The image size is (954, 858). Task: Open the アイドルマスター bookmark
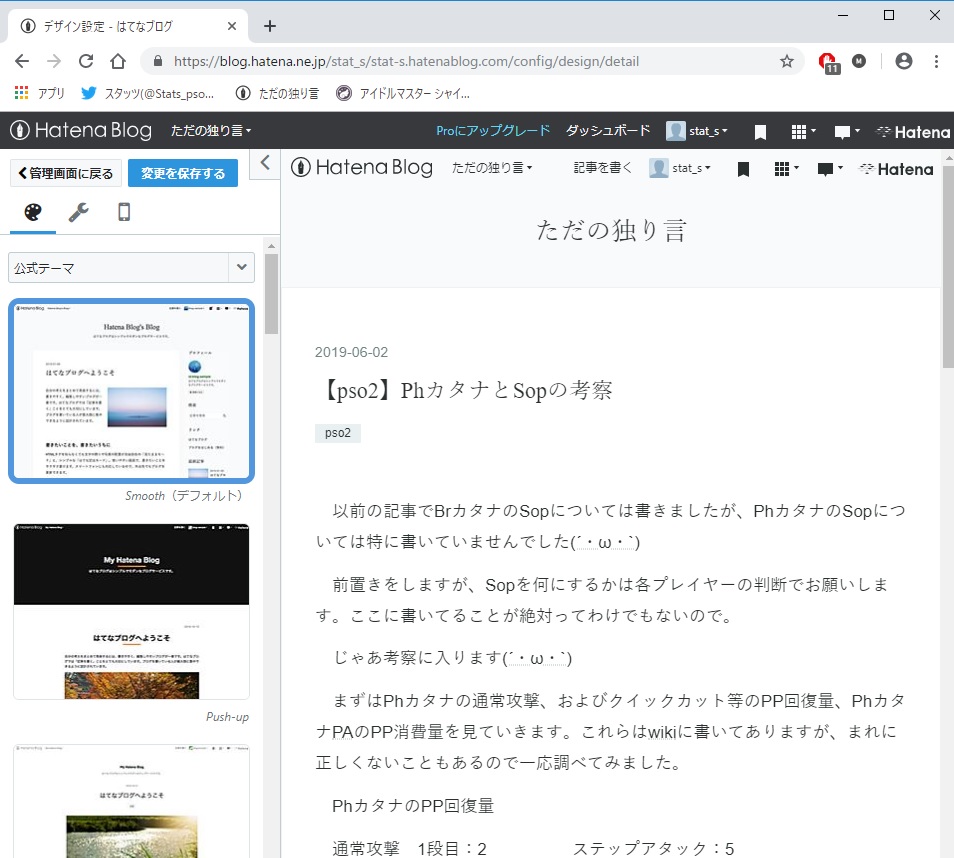pos(403,93)
